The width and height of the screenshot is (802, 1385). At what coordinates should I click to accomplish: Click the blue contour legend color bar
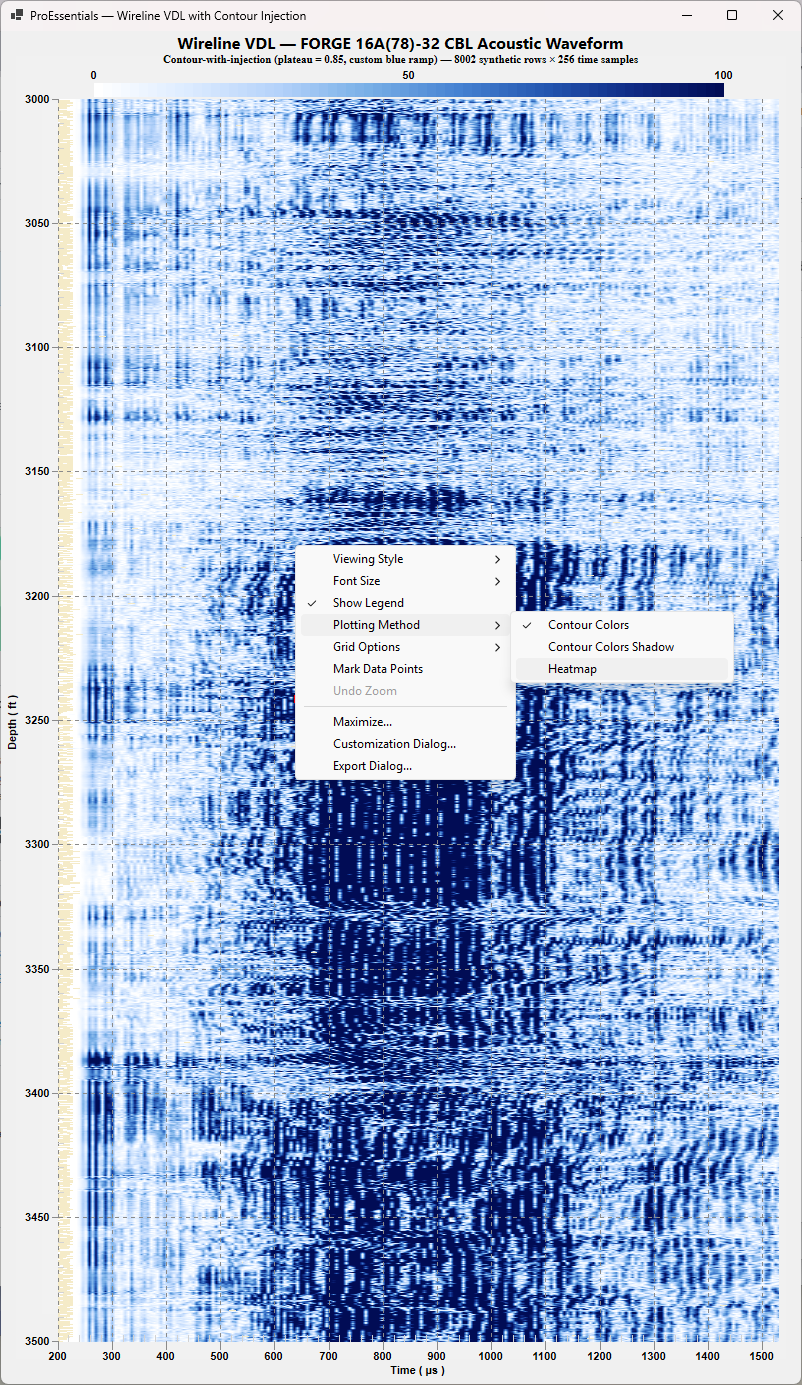(408, 90)
